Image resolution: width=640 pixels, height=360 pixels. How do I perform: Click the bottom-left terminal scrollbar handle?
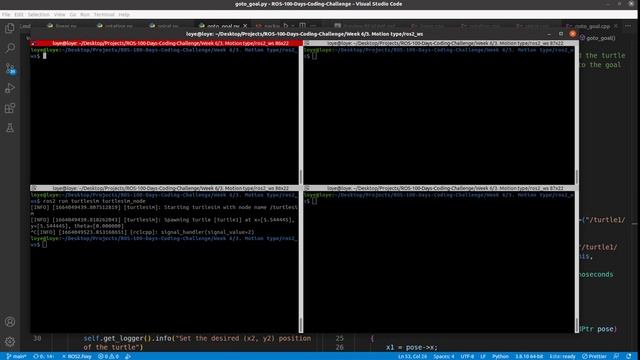[301, 325]
